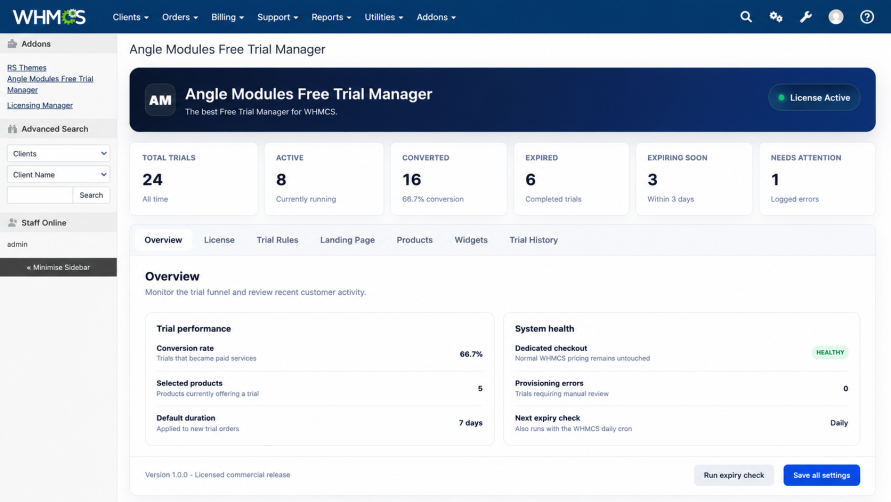This screenshot has width=891, height=502.
Task: Open the Utilities menu
Action: point(384,17)
